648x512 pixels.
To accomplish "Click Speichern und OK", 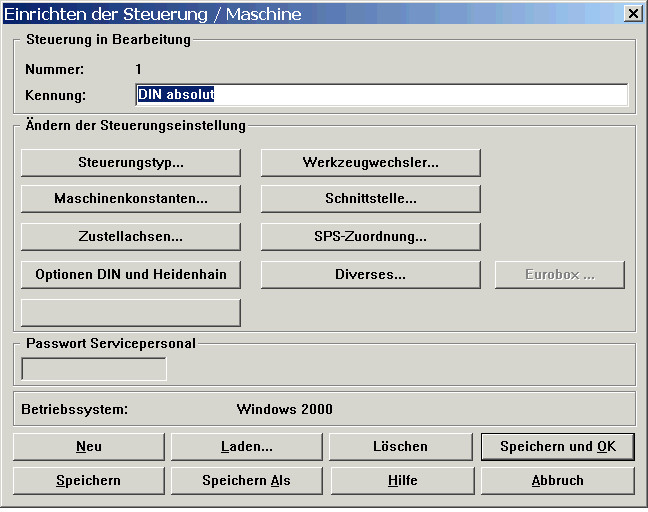I will (x=557, y=447).
